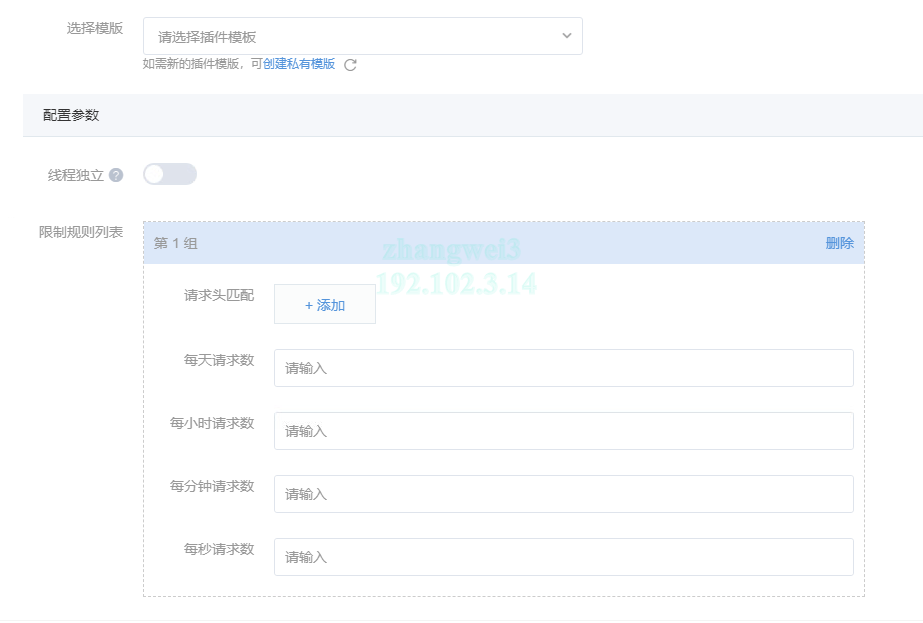923x623 pixels.
Task: Click the 第 1 组 group header
Action: (x=176, y=243)
